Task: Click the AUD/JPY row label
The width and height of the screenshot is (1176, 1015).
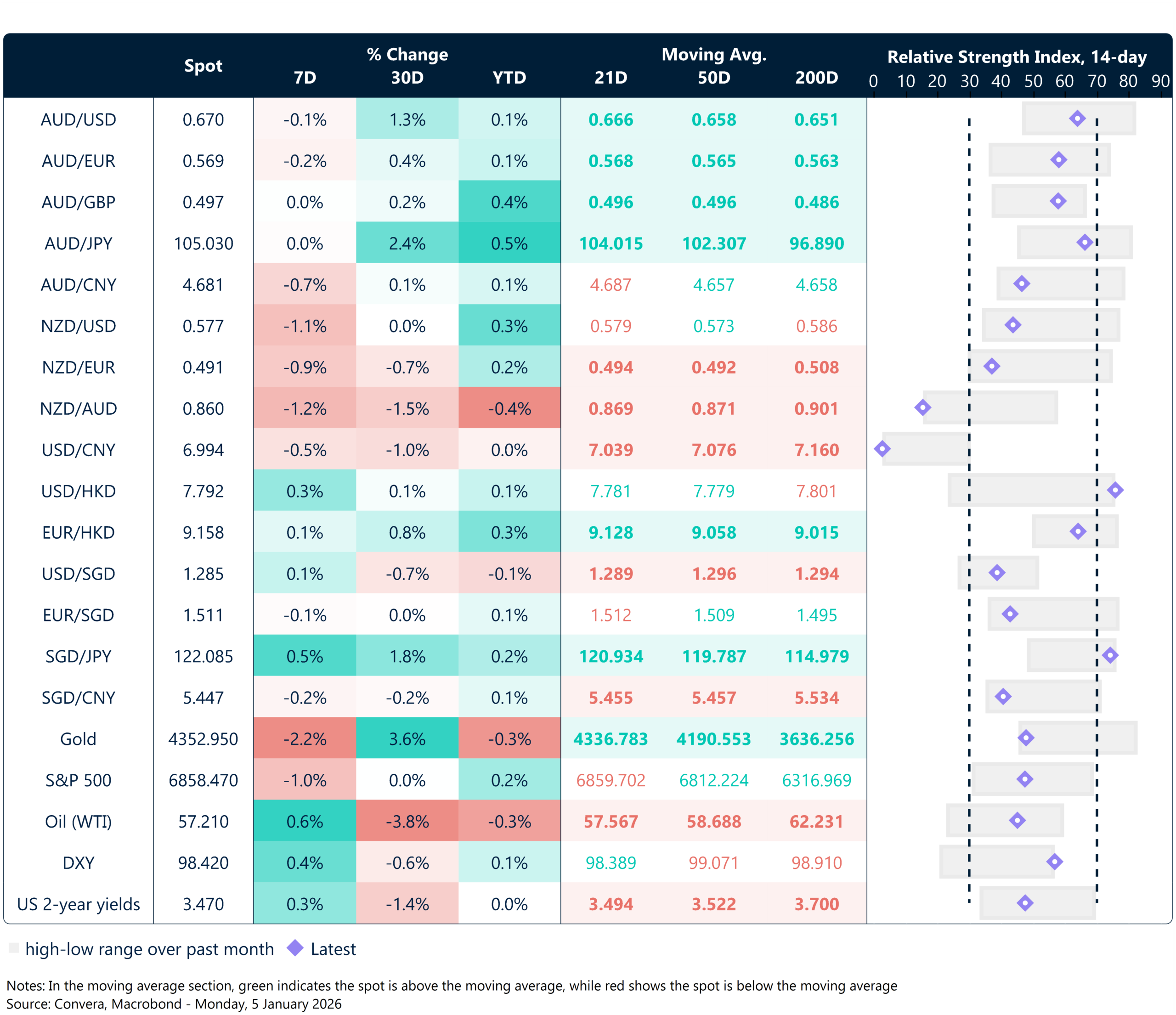Action: pos(79,243)
